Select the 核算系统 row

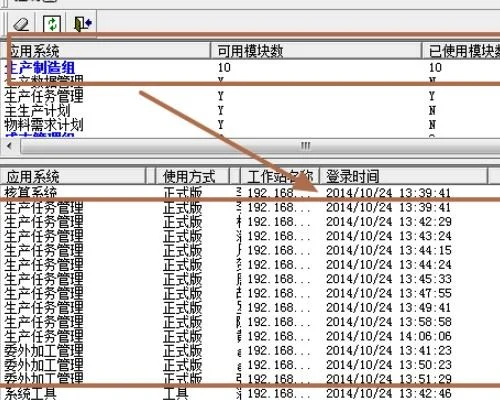(250, 193)
